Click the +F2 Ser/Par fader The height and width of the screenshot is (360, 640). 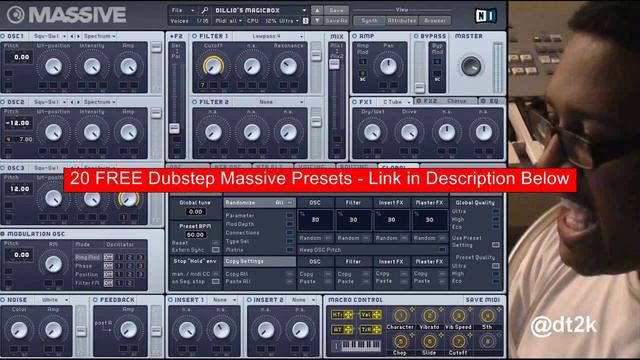point(174,128)
